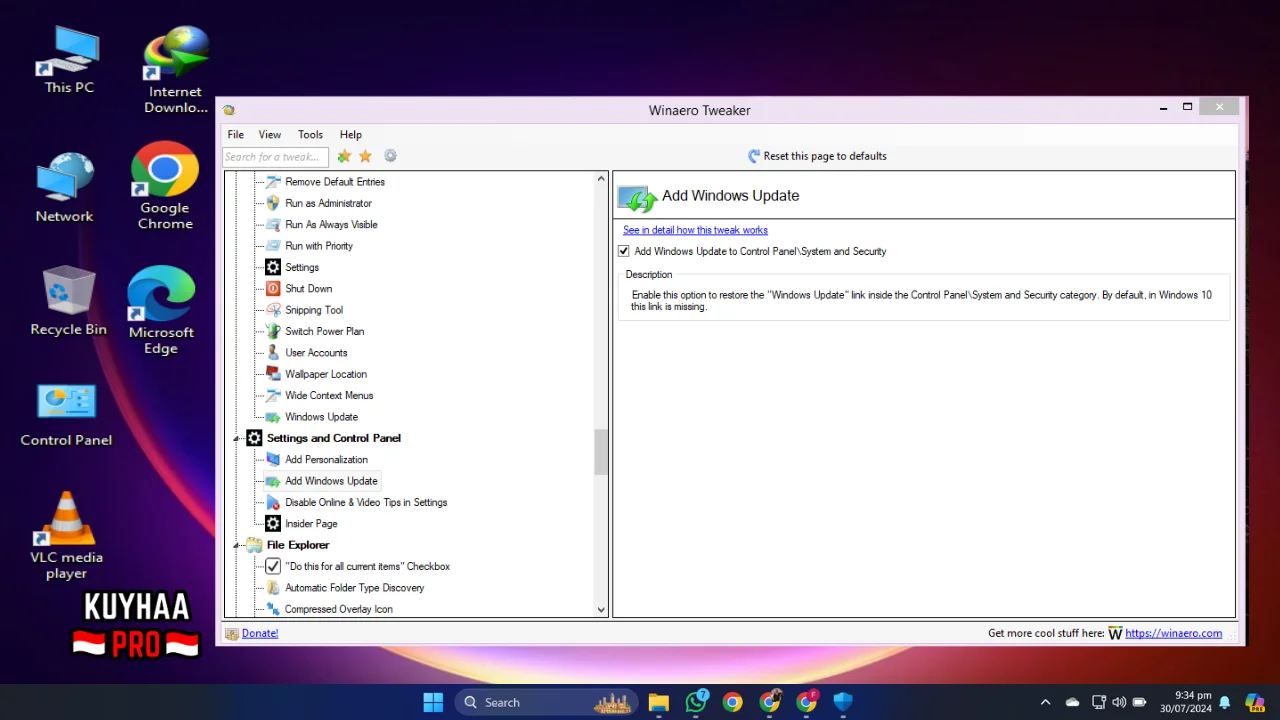1280x720 pixels.
Task: Click the Search for a tweak field
Action: click(x=275, y=157)
